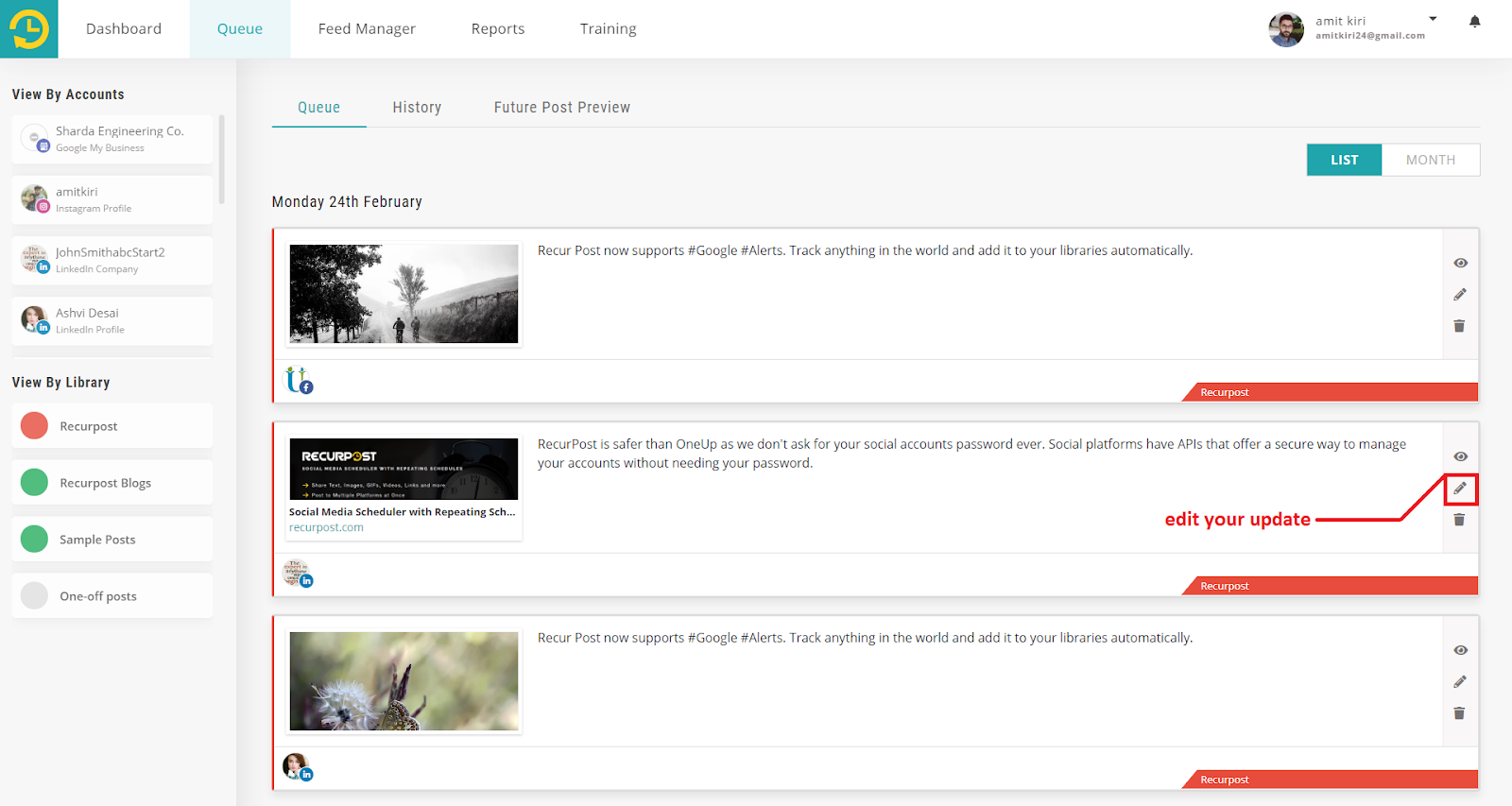1512x806 pixels.
Task: Click the OneUp safety post text
Action: click(x=971, y=454)
